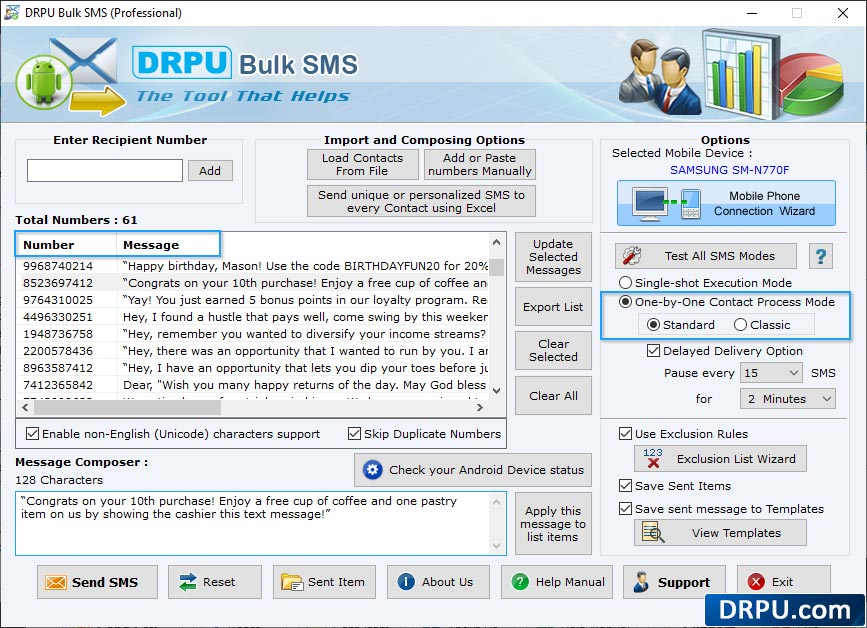Open the Pause every 15 SMS dropdown
Screen dimensions: 867x628
(771, 373)
